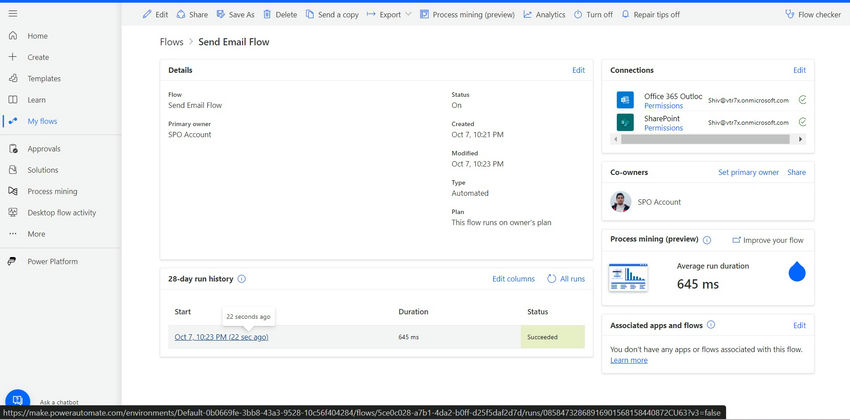Click Set primary owner link

coord(749,172)
